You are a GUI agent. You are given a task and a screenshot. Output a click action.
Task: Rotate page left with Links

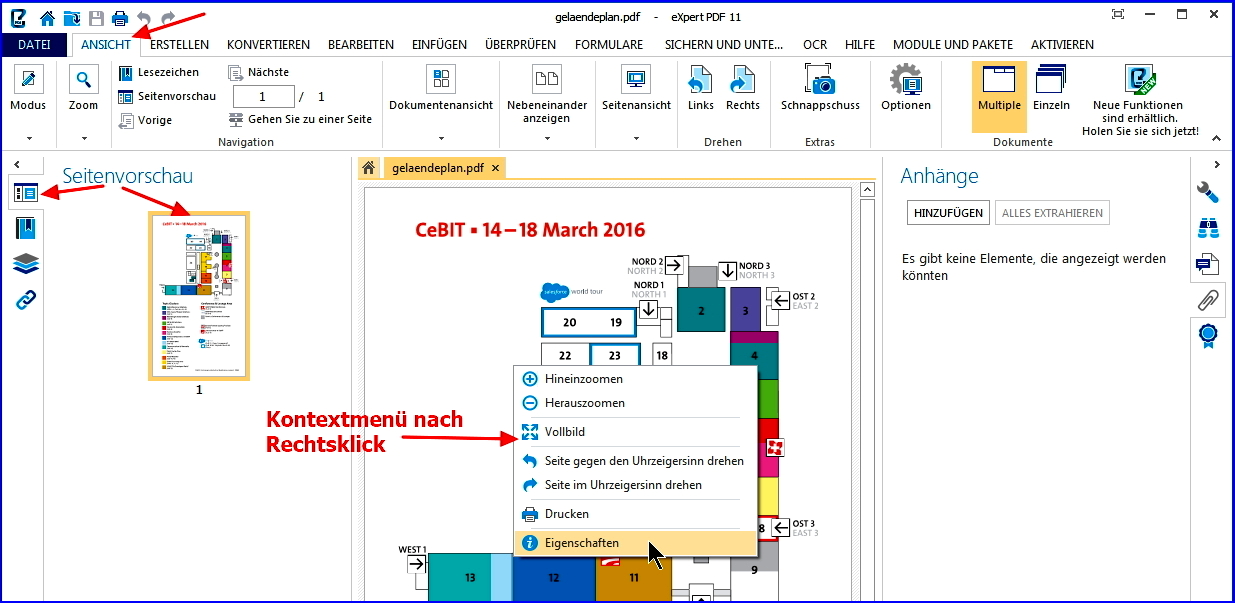pyautogui.click(x=701, y=88)
